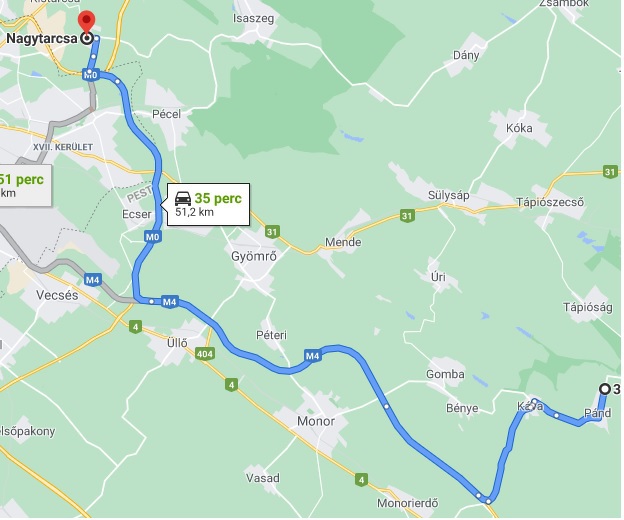Click the origin circle marker near Pánd
Viewport: 624px width, 520px height.
(x=605, y=389)
